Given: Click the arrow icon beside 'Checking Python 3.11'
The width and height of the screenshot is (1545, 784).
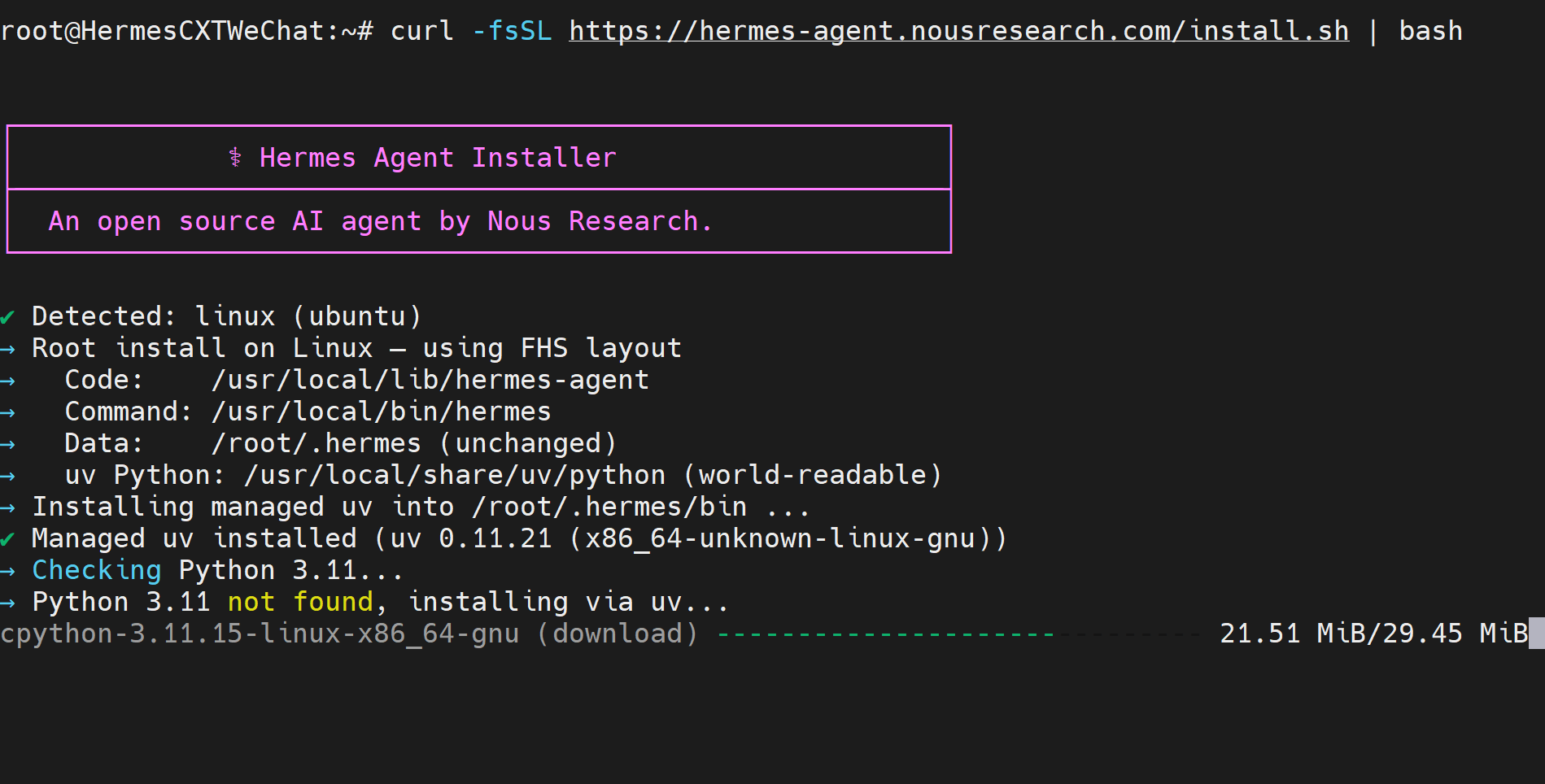Looking at the screenshot, I should pyautogui.click(x=7, y=571).
